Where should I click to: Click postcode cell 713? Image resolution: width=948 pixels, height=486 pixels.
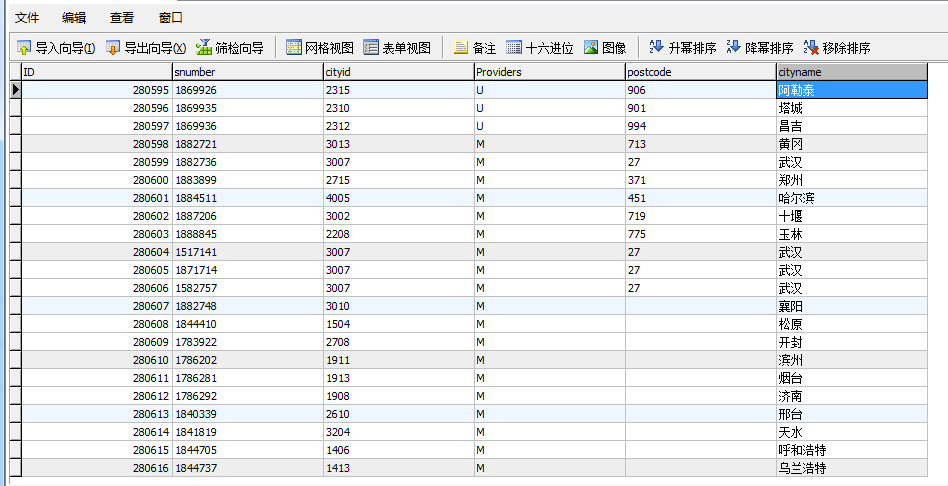click(701, 144)
